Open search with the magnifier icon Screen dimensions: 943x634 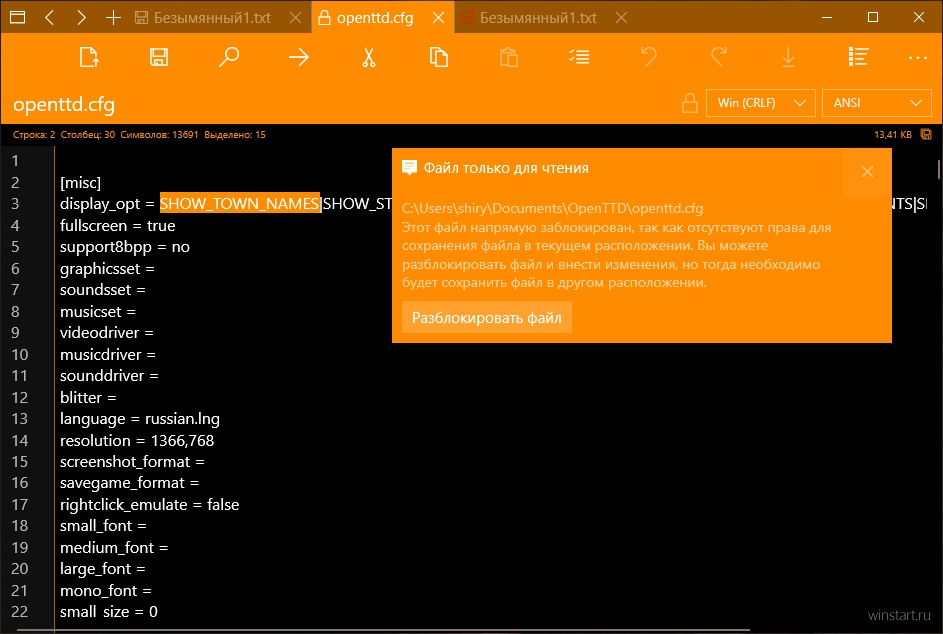pyautogui.click(x=229, y=57)
